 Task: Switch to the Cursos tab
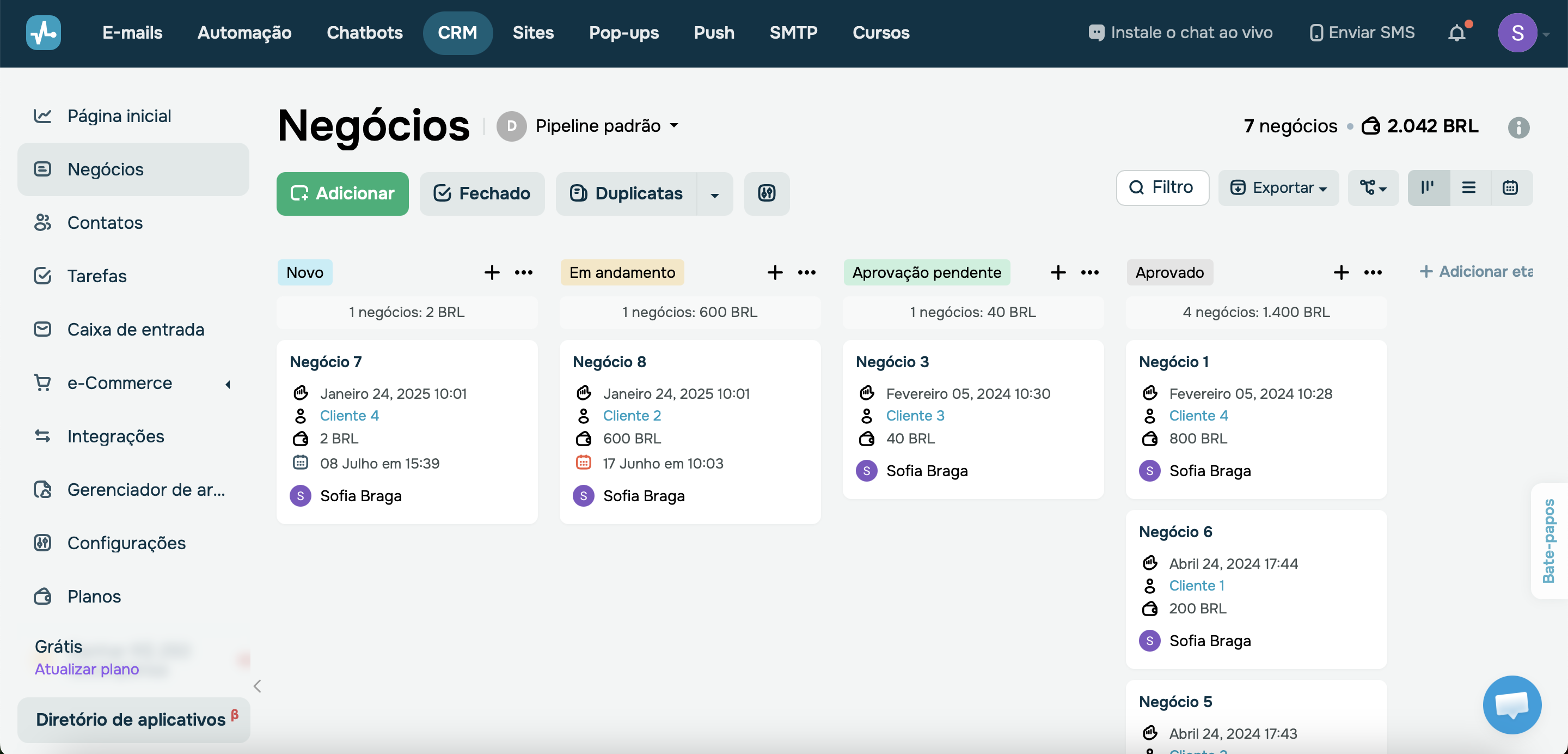coord(881,33)
